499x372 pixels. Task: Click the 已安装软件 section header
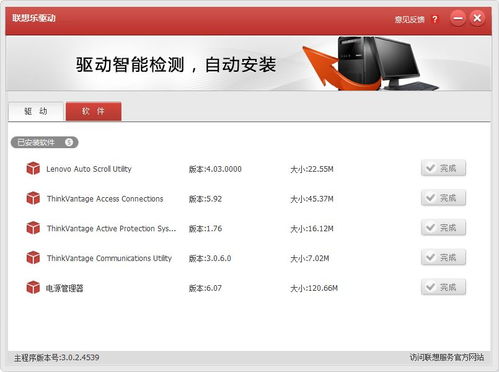tap(44, 142)
